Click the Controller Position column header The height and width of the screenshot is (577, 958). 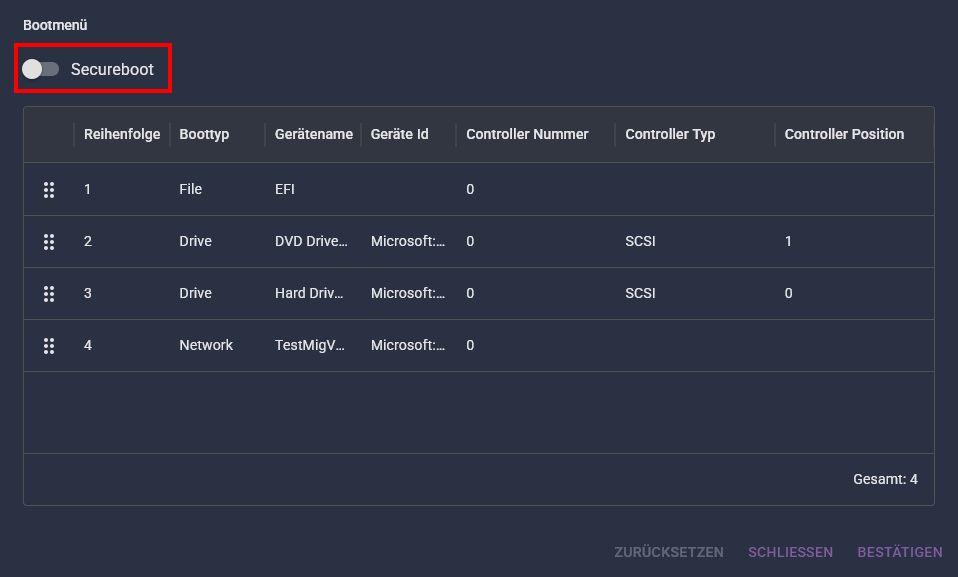pos(843,134)
